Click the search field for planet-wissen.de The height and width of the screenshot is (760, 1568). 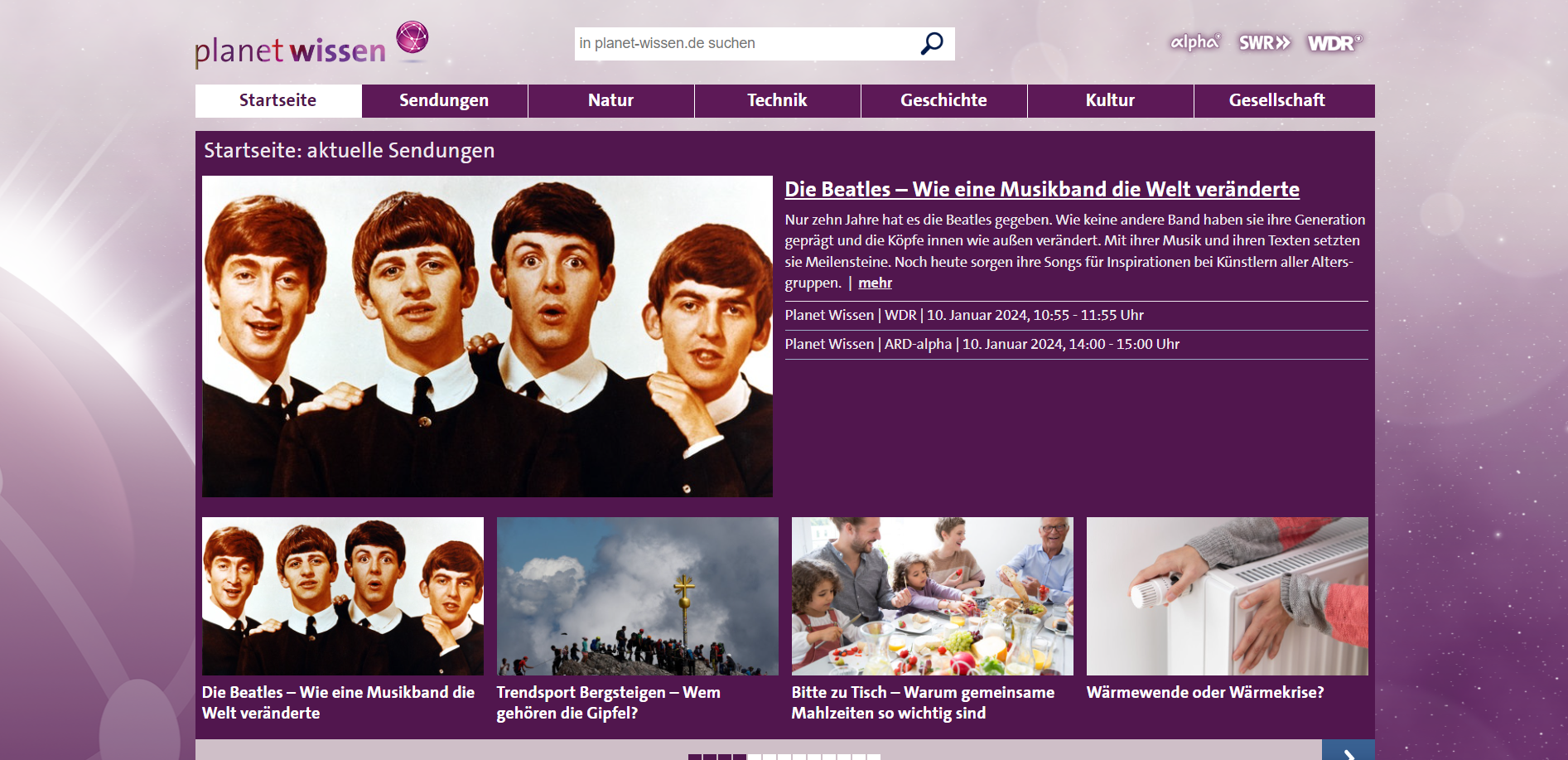(746, 43)
